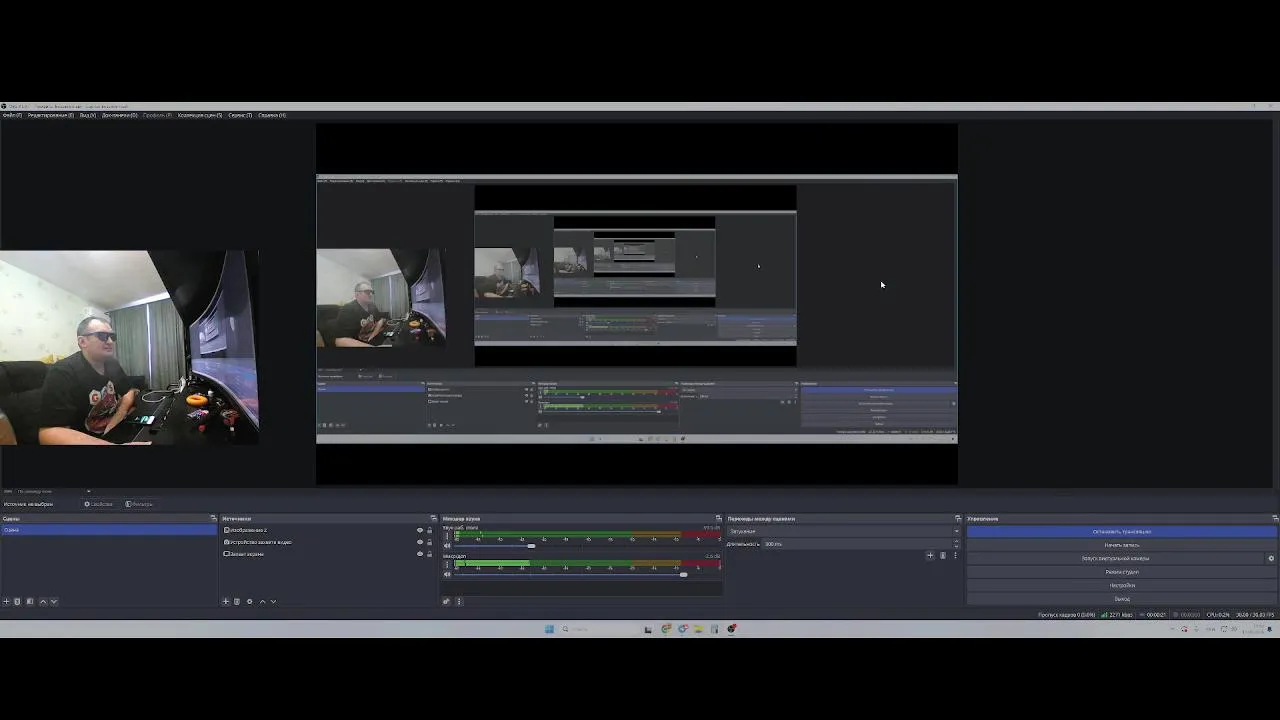The height and width of the screenshot is (720, 1280).
Task: Click Выход button in controls
Action: (x=1122, y=599)
